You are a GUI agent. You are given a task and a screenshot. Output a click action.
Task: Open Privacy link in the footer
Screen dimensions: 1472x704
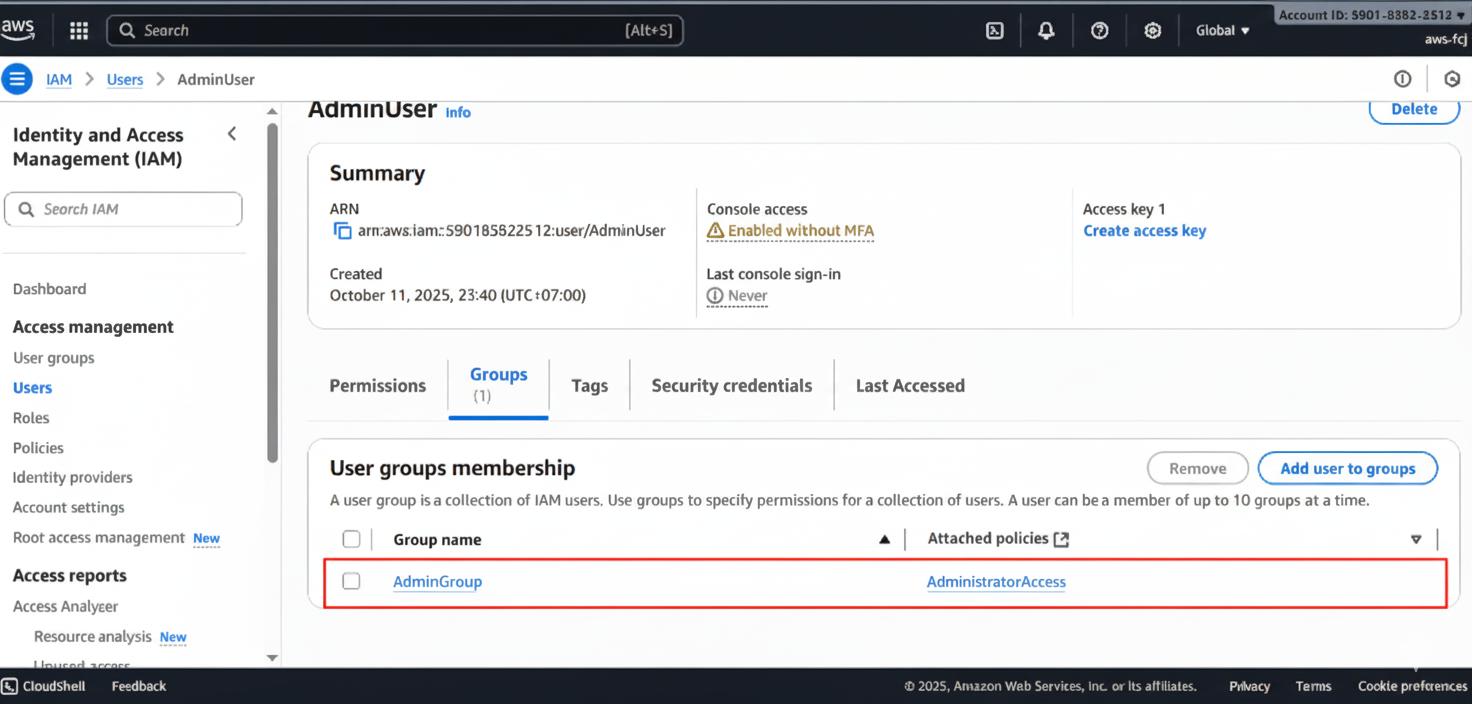1250,686
